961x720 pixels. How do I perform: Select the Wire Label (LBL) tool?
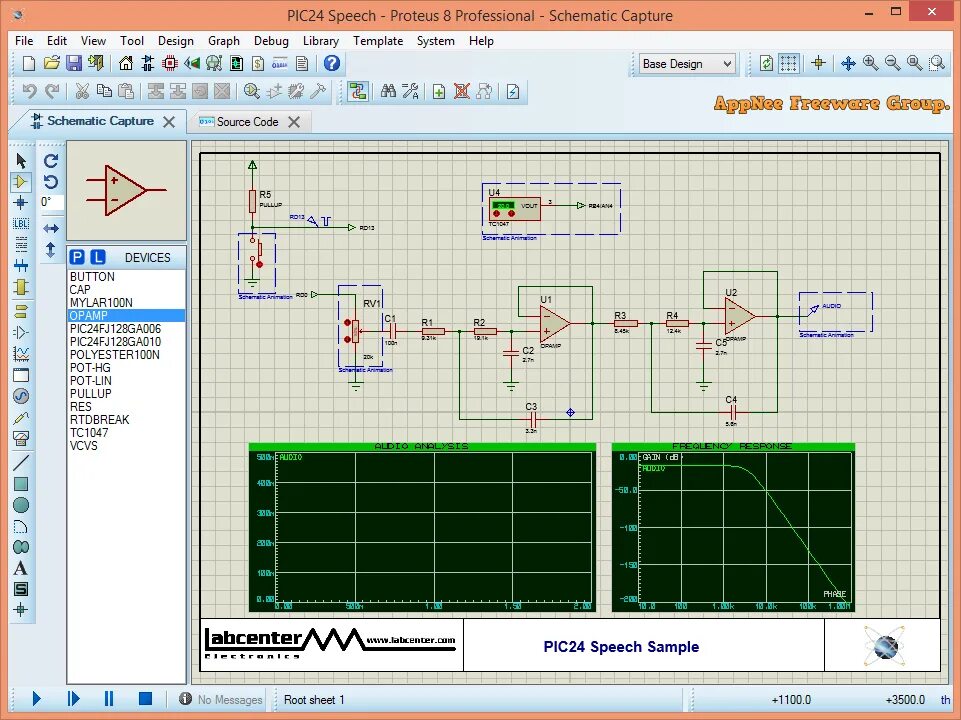[21, 224]
